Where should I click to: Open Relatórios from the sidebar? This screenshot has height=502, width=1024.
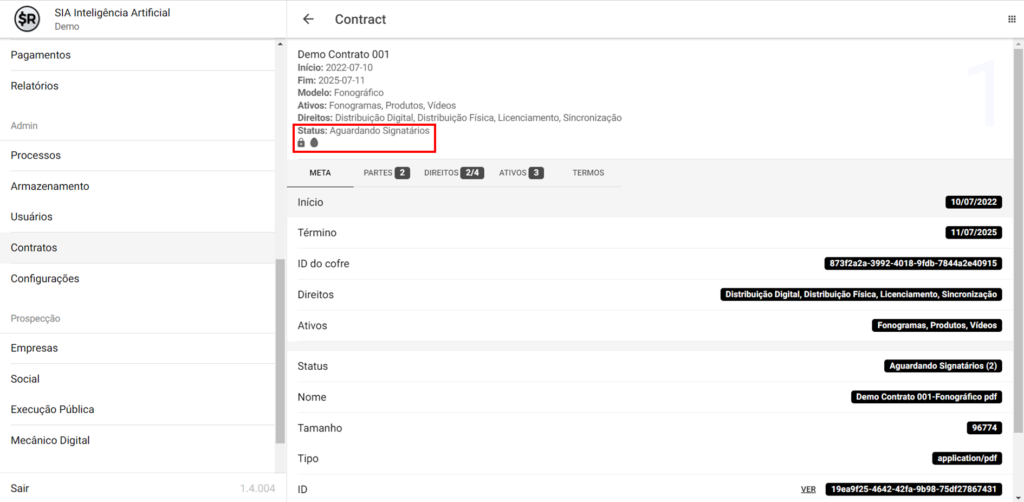coord(34,86)
